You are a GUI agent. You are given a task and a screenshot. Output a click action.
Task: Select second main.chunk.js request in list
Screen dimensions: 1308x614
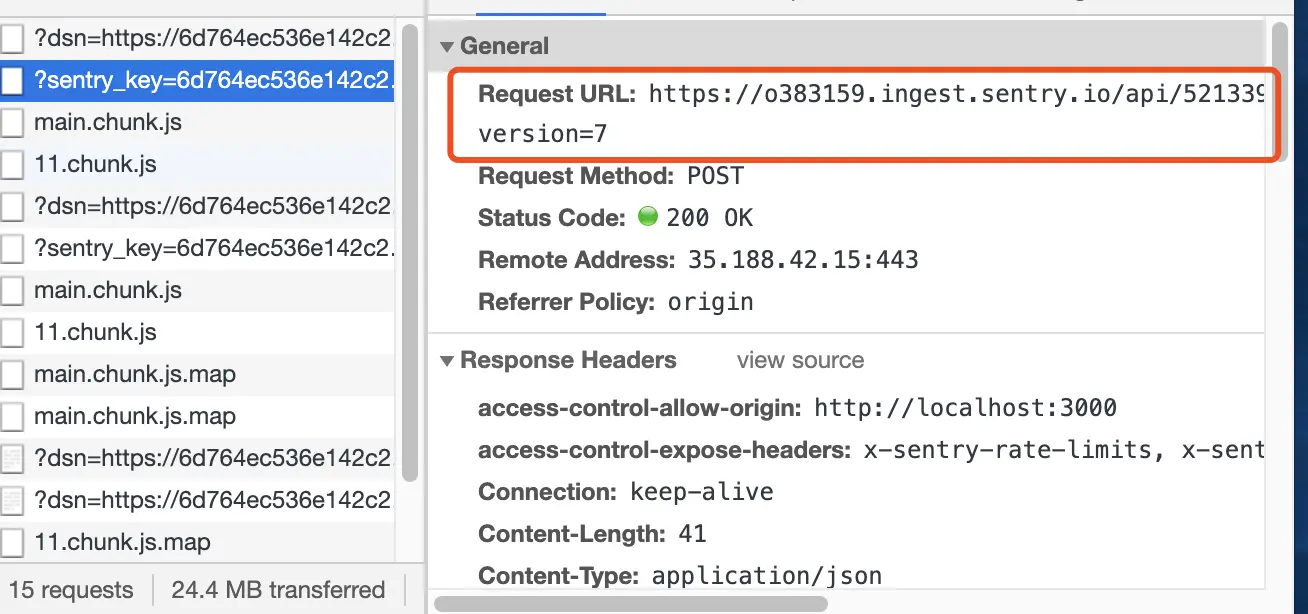197,291
